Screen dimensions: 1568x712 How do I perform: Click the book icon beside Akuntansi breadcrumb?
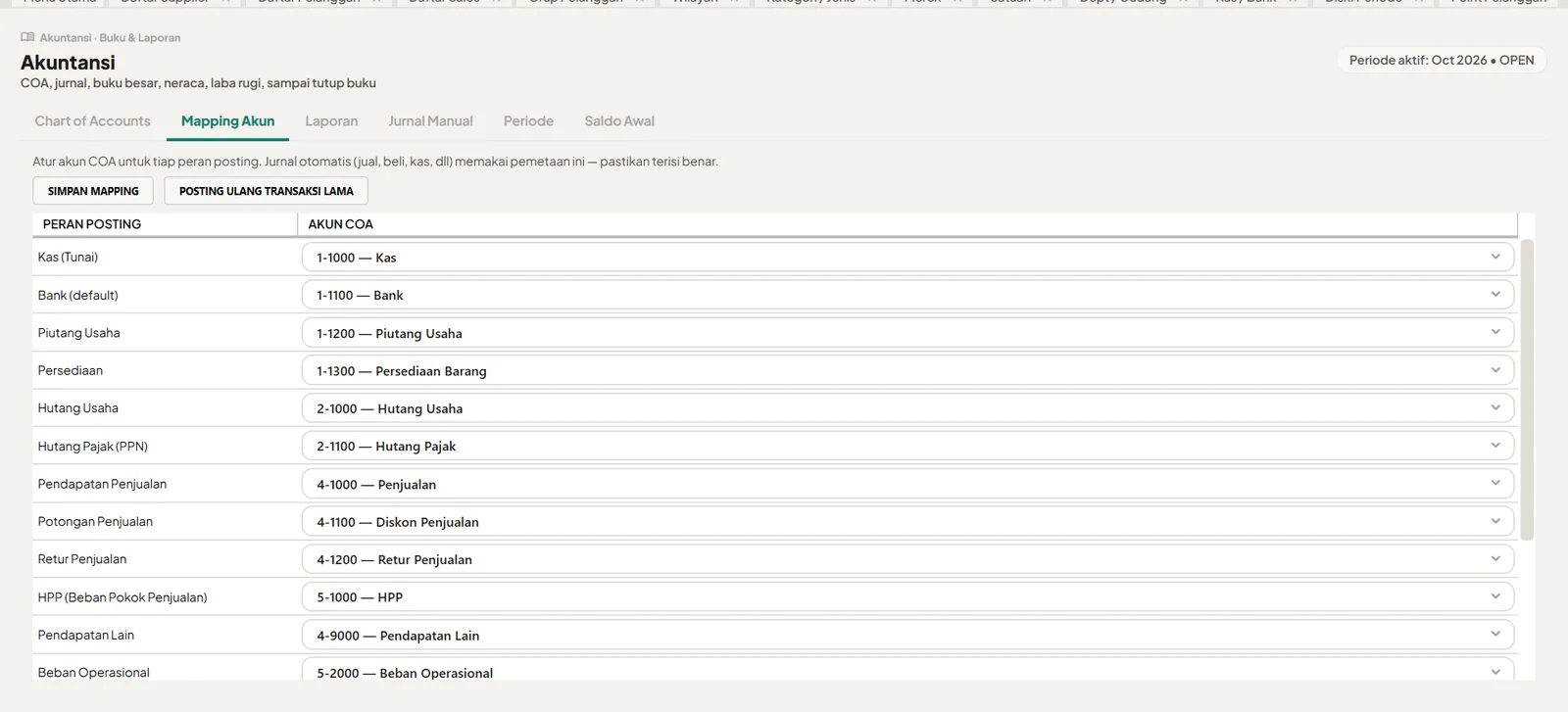[x=27, y=37]
